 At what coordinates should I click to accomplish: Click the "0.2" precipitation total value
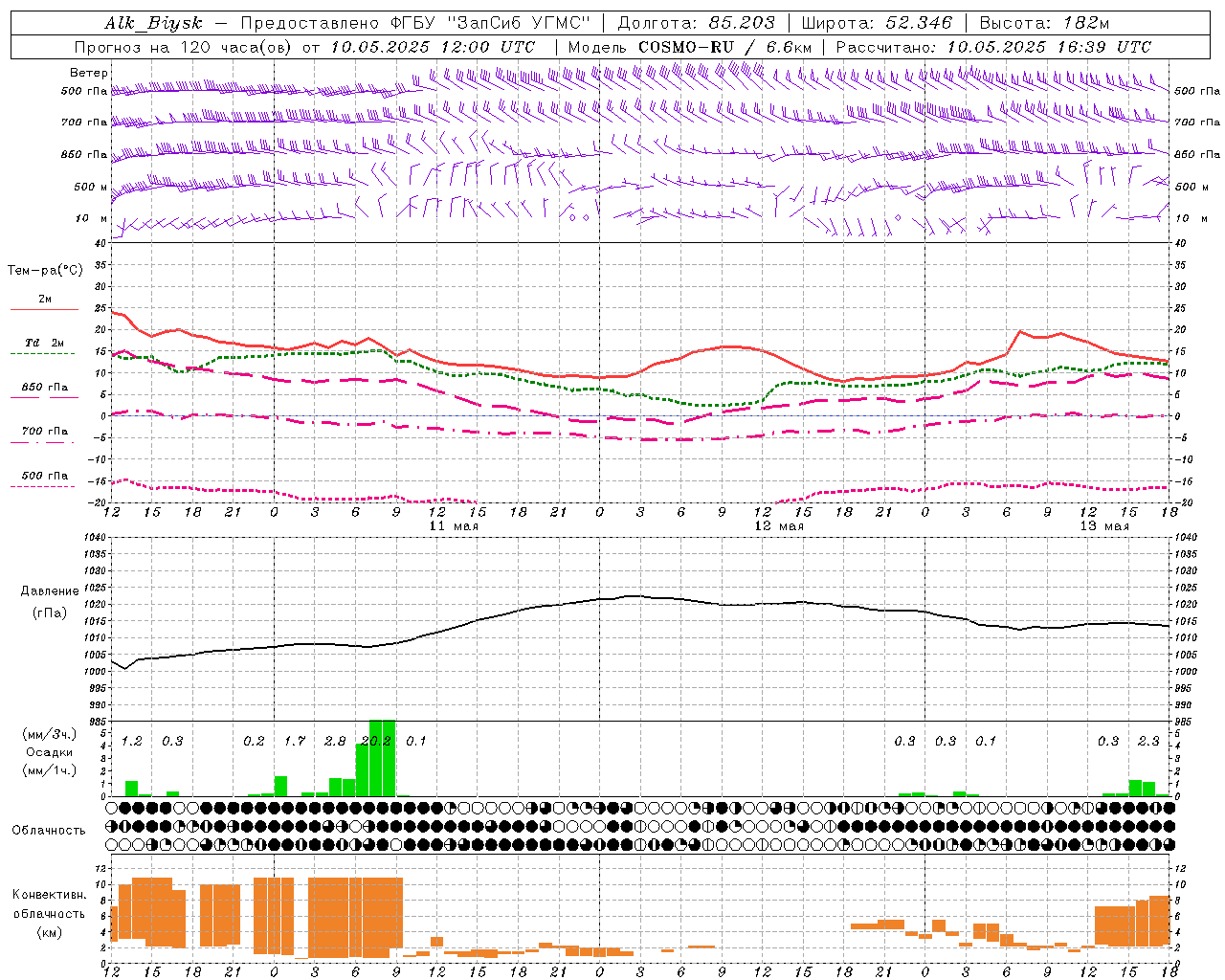(254, 741)
